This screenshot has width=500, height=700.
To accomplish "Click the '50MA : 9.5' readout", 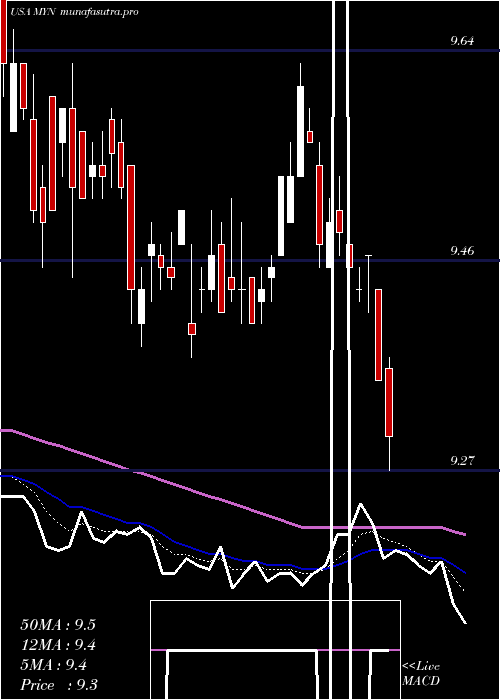I will pos(58,625).
